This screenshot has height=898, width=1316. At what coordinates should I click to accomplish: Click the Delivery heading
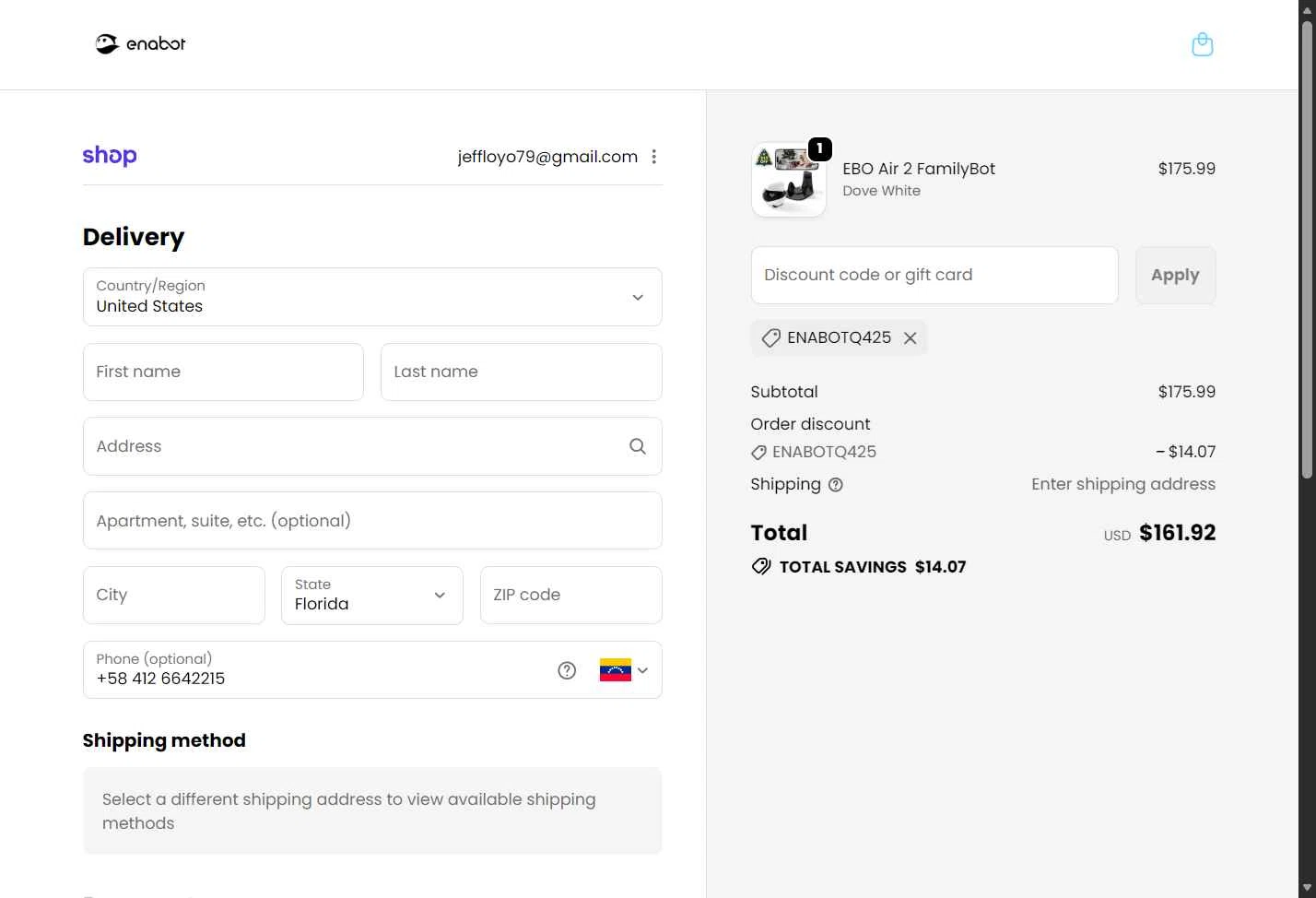[x=134, y=238]
